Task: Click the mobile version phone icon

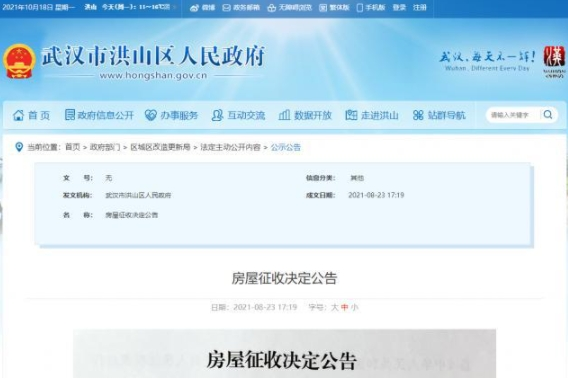Action: 360,8
